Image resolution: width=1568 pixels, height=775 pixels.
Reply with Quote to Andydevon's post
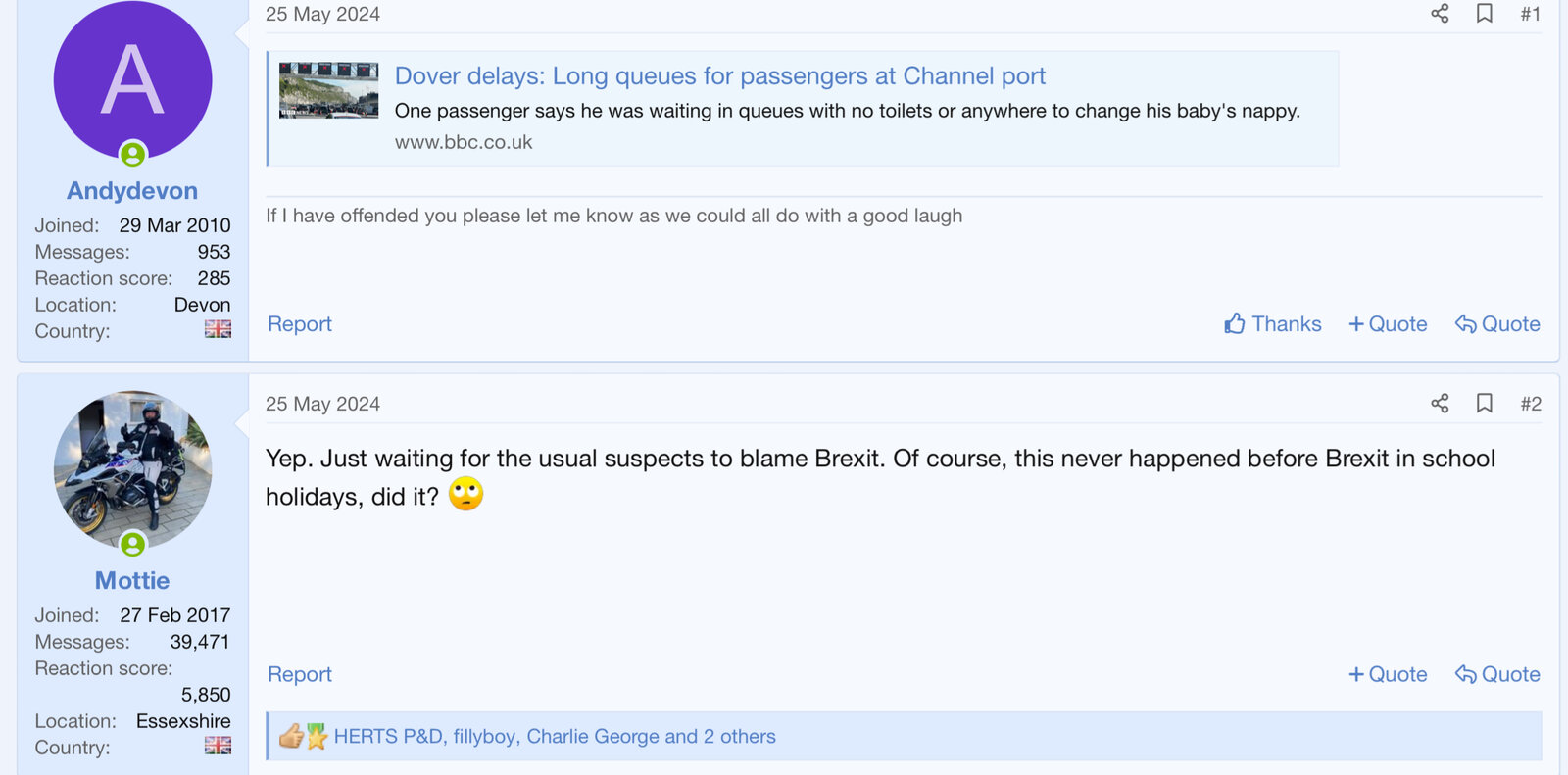pos(1497,324)
